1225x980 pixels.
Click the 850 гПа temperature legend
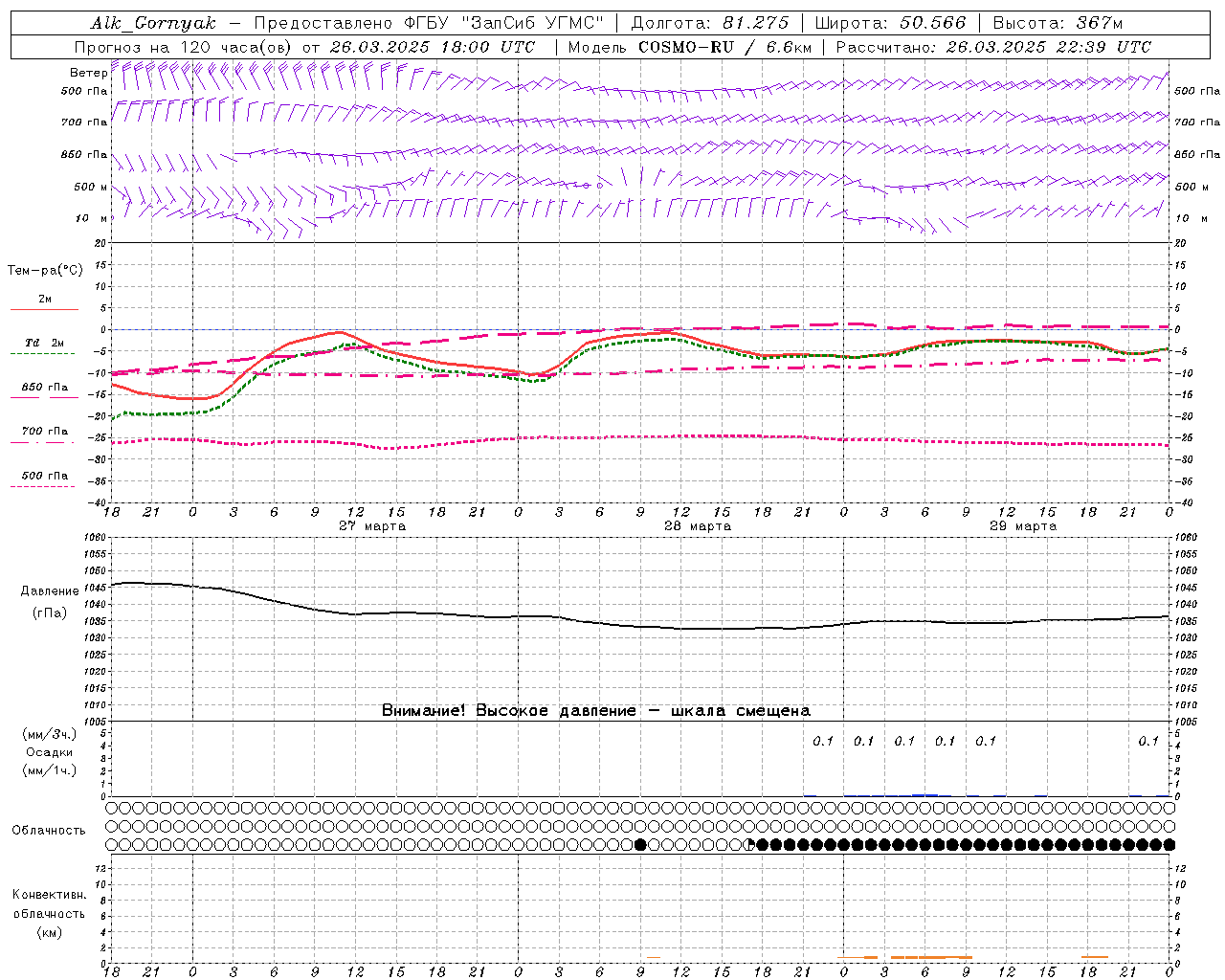click(x=45, y=388)
